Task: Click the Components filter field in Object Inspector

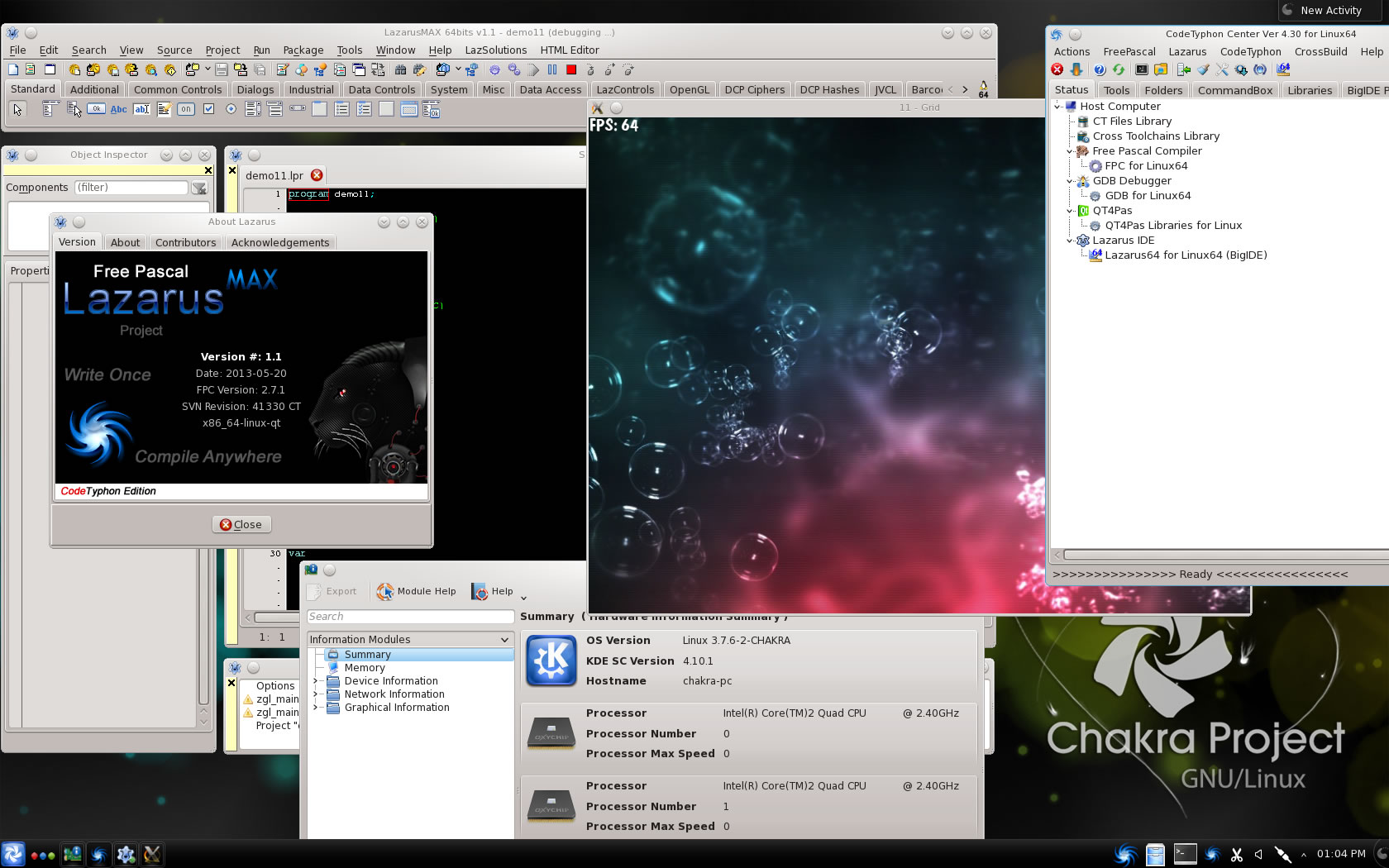Action: pyautogui.click(x=131, y=188)
